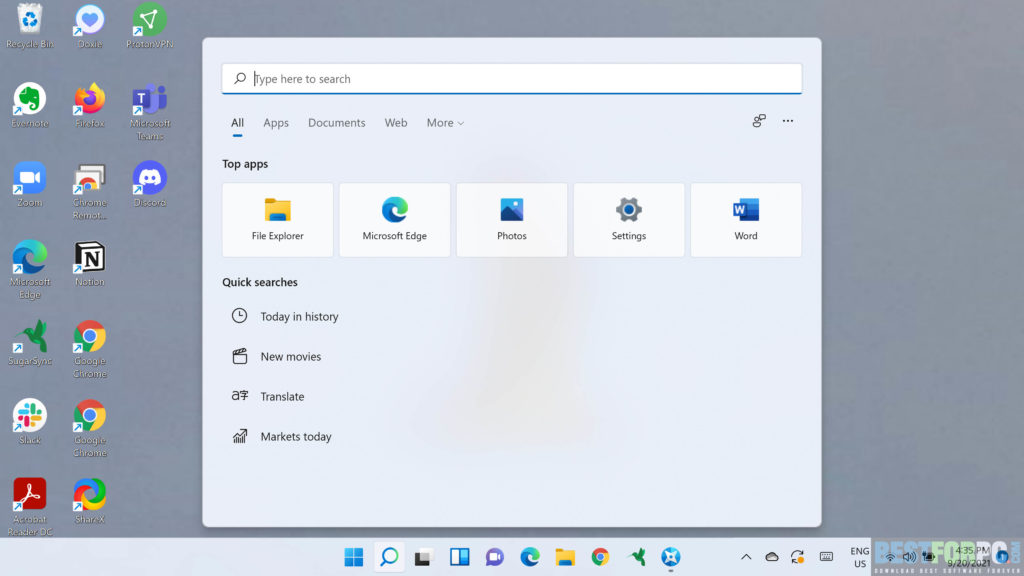Open Task View from the taskbar
Viewport: 1024px width, 576px height.
click(424, 557)
